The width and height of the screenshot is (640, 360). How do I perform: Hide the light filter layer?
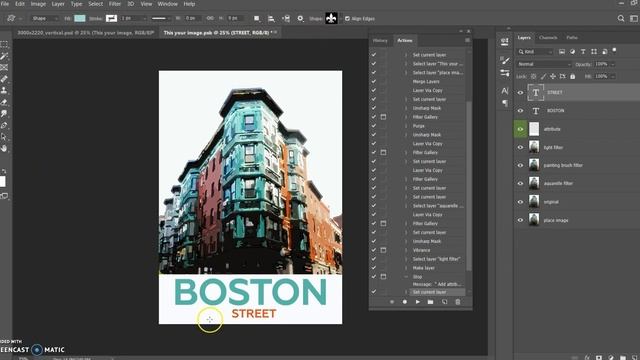(x=520, y=147)
